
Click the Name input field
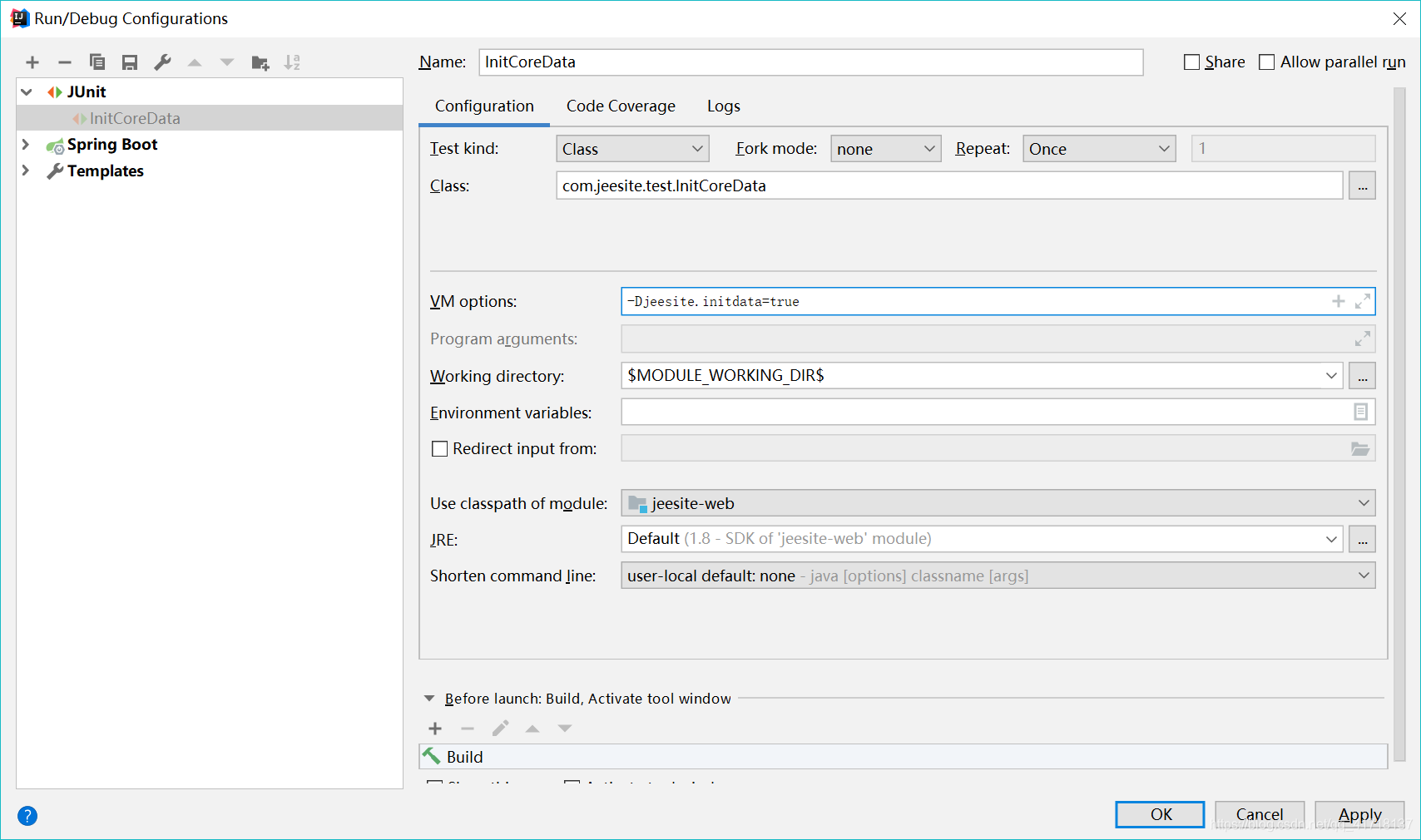(x=811, y=62)
